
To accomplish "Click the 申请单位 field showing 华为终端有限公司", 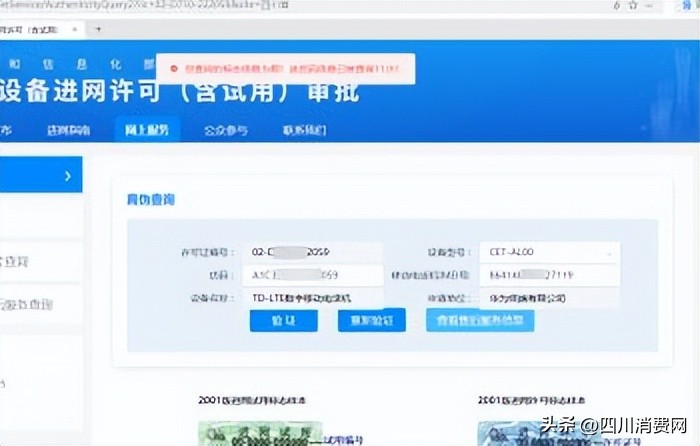I will 550,298.
